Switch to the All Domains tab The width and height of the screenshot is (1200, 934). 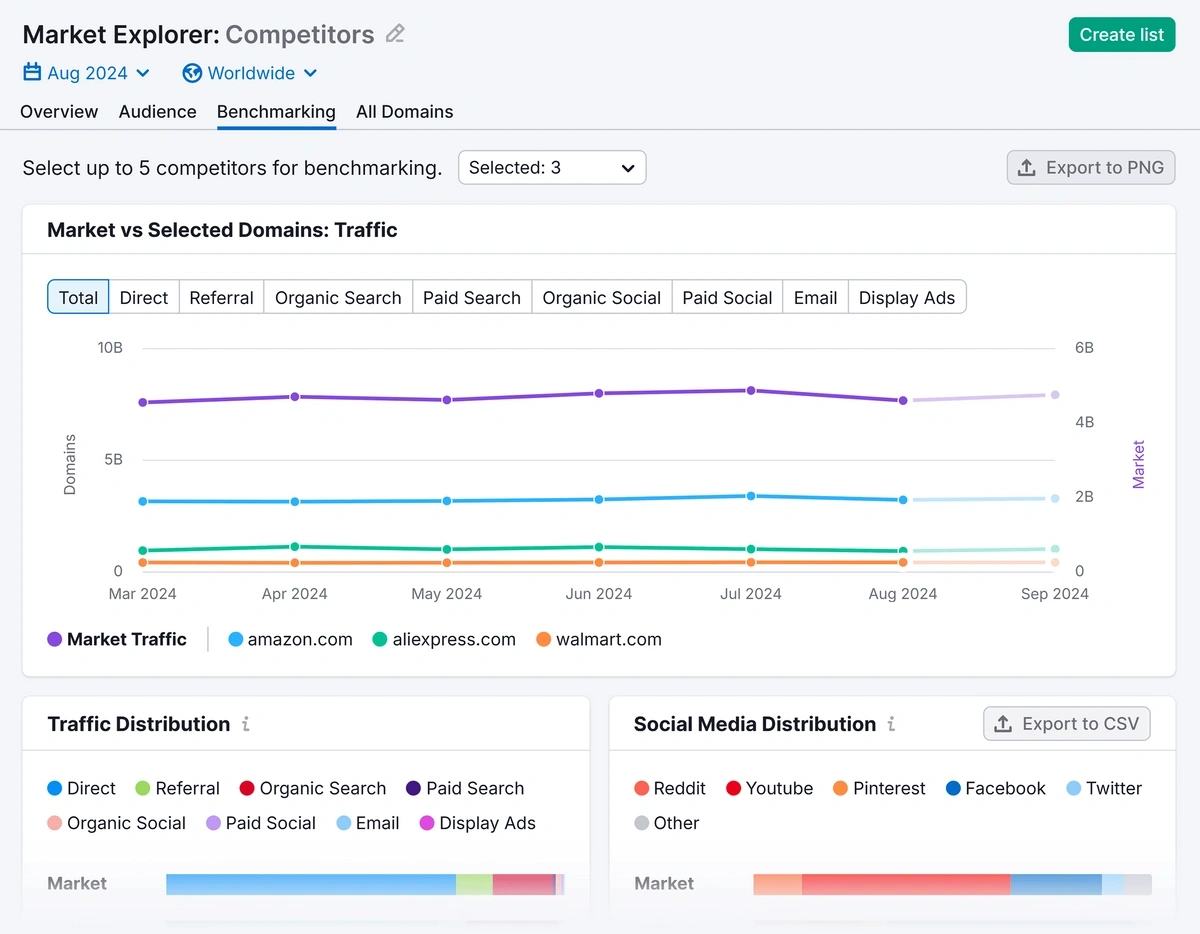404,112
